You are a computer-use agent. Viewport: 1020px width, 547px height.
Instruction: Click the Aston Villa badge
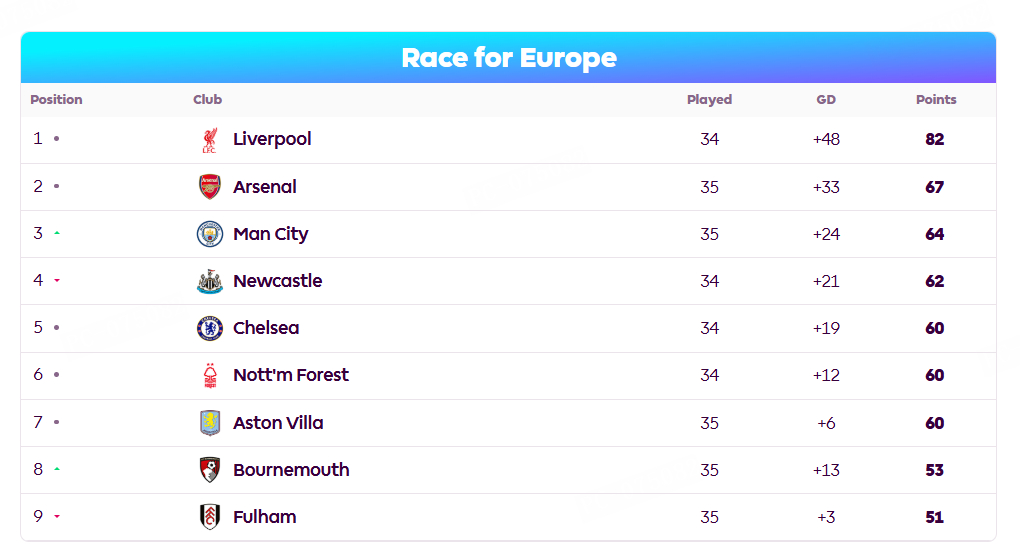(x=209, y=423)
